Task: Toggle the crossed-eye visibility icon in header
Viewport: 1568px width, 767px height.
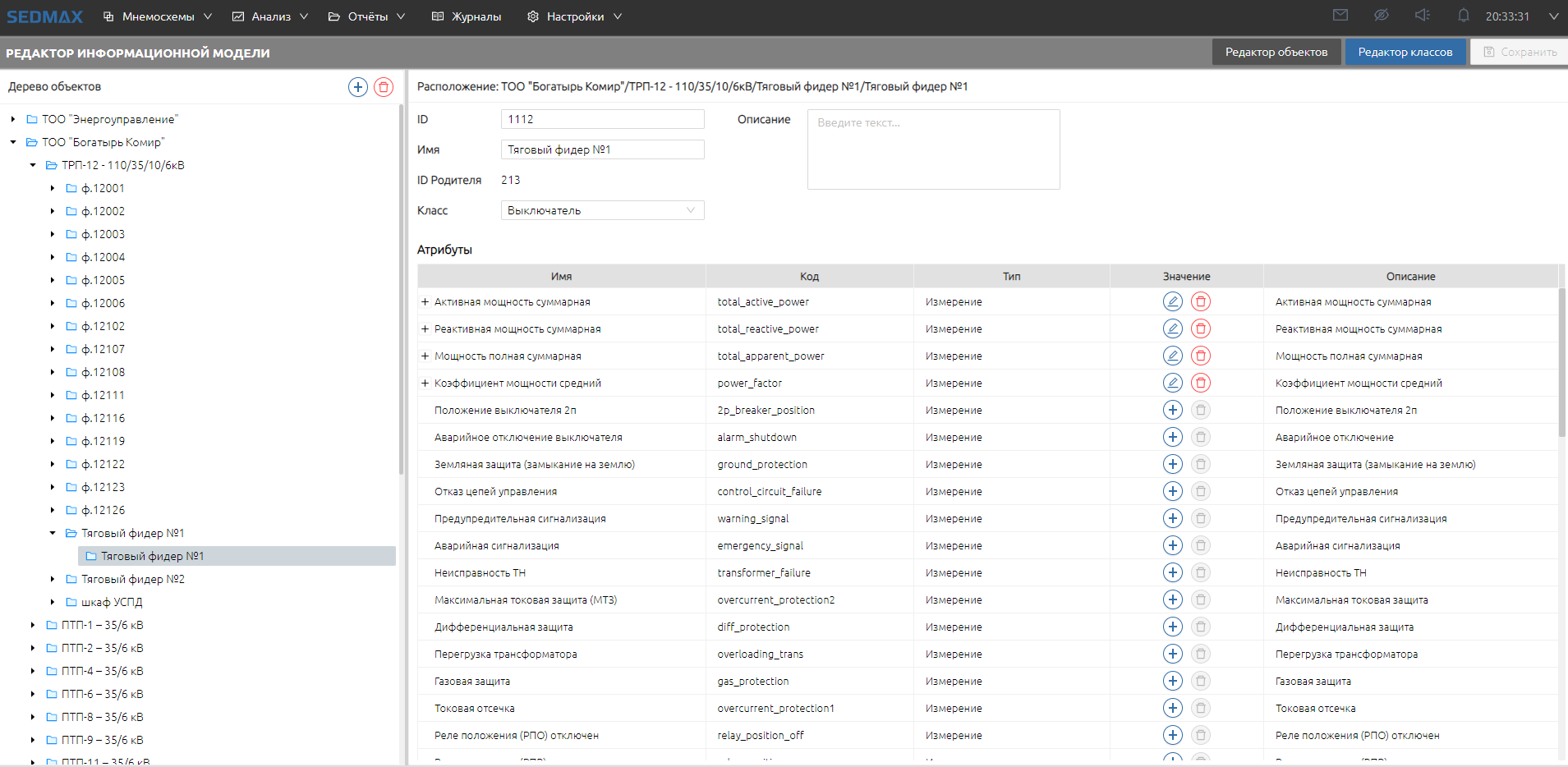Action: point(1382,16)
